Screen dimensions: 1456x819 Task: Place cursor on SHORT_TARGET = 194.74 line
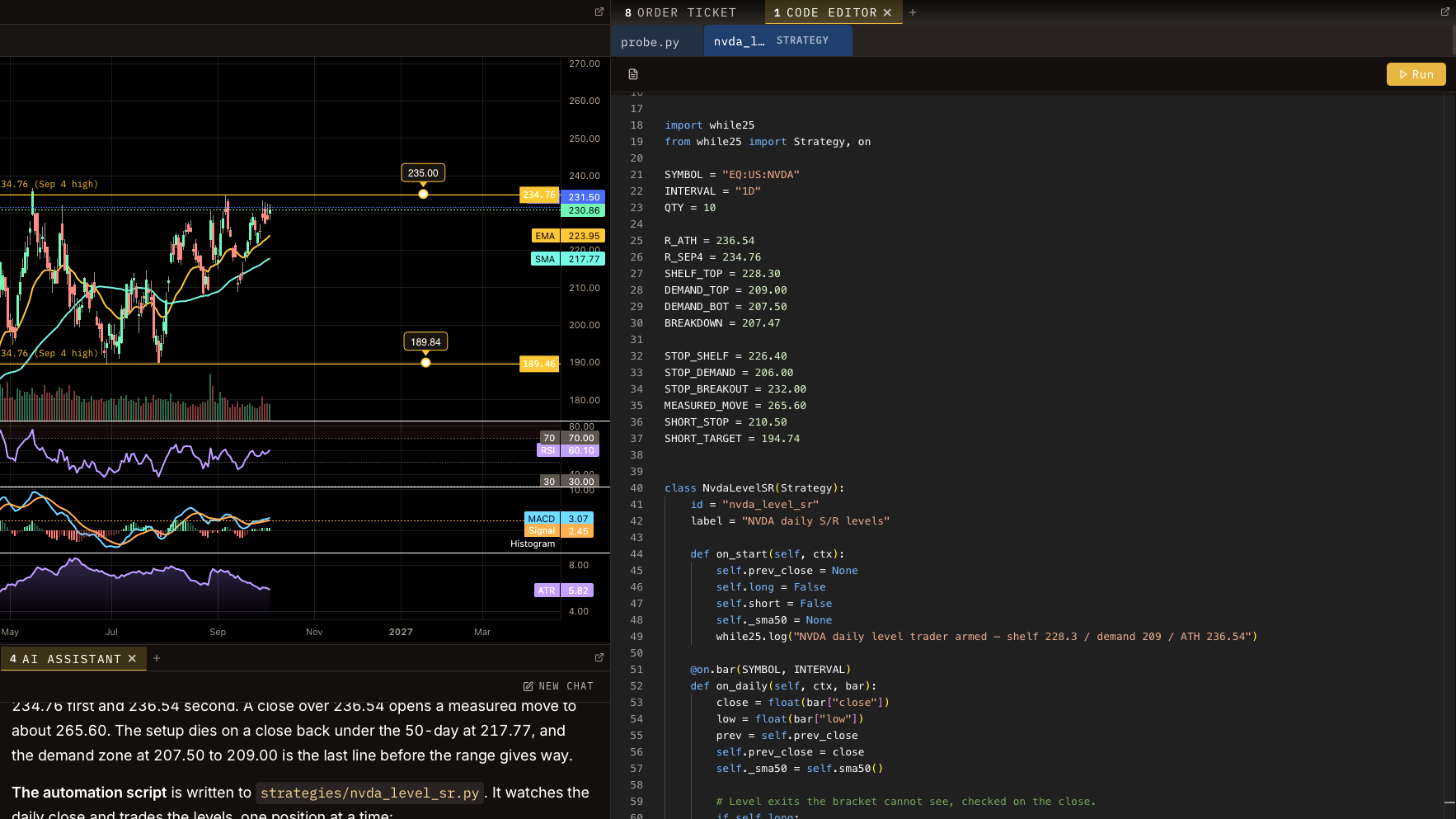(732, 439)
